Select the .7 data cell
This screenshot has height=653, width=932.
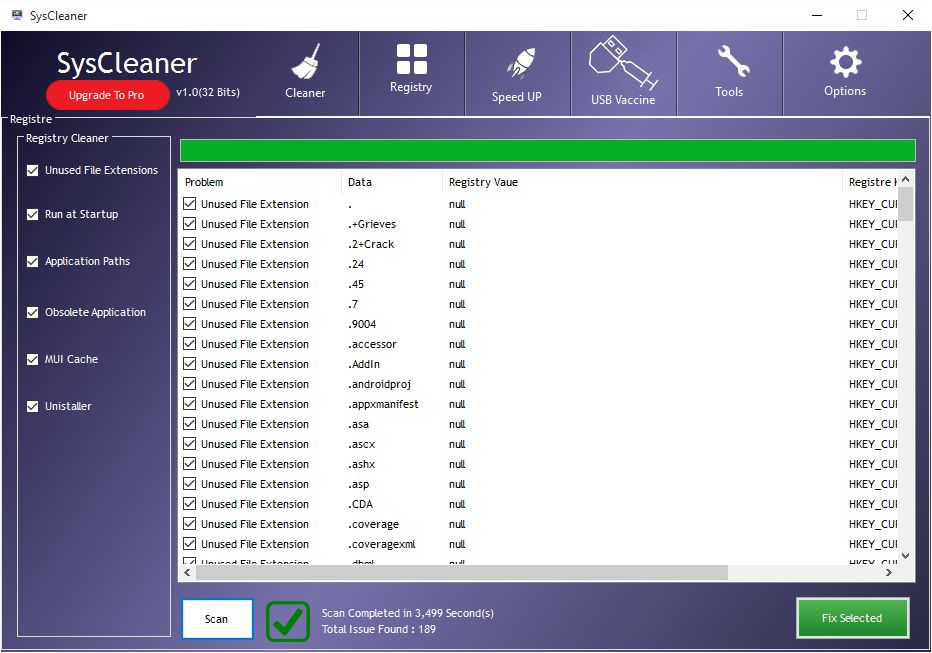(x=353, y=304)
